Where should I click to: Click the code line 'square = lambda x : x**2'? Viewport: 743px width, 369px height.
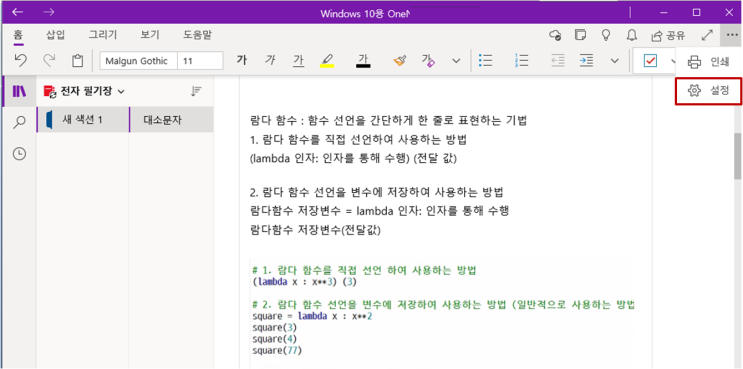(312, 315)
